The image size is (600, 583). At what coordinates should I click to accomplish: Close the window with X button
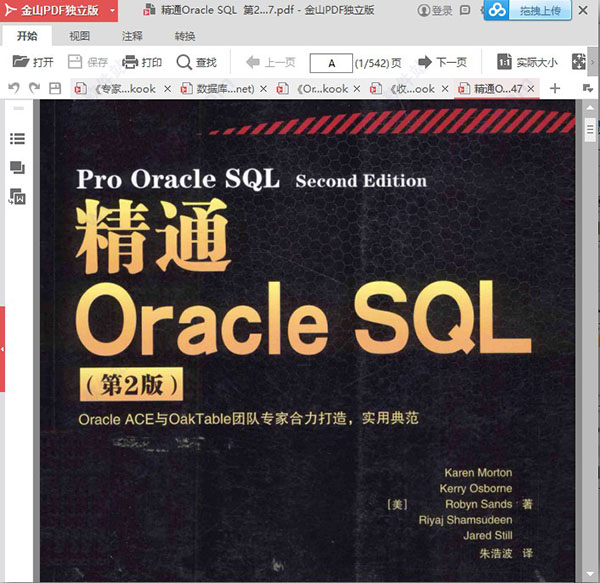(x=583, y=10)
